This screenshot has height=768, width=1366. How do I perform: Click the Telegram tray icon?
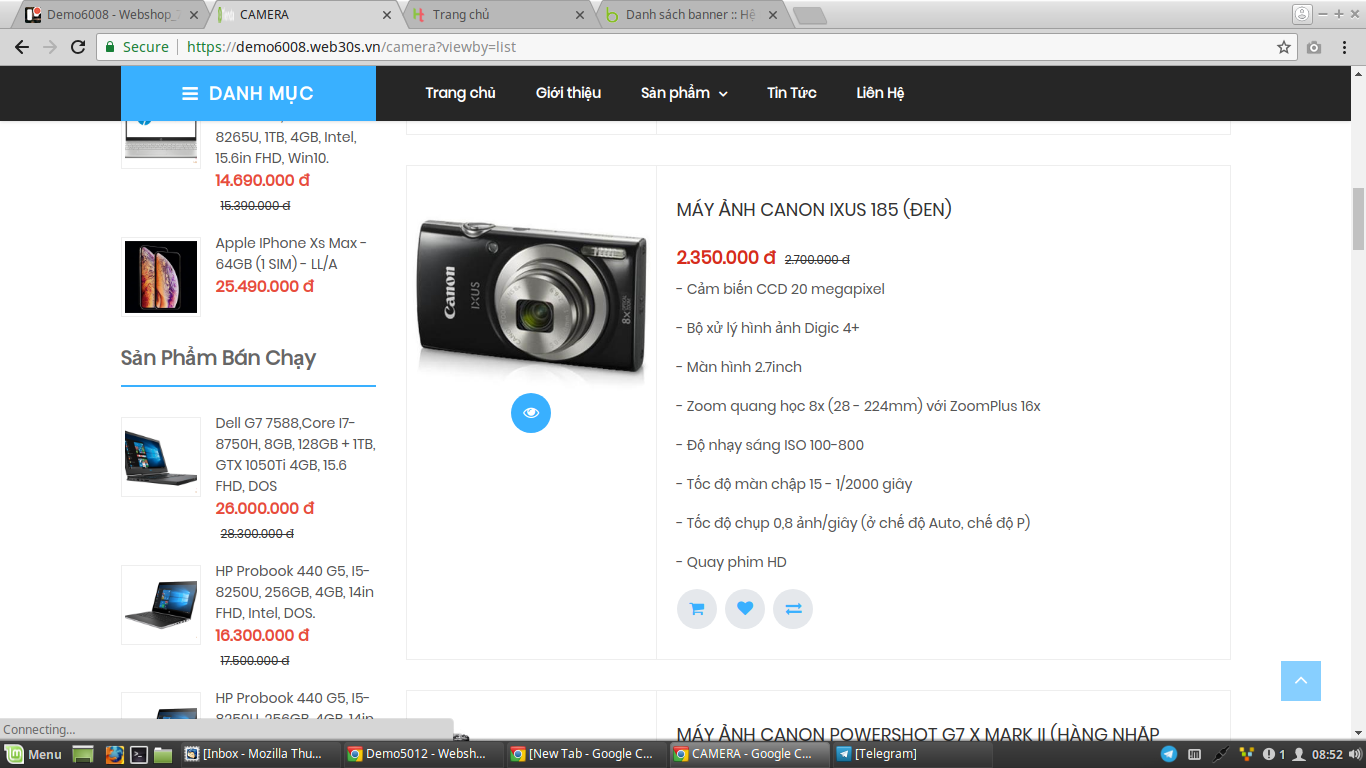pyautogui.click(x=1169, y=754)
